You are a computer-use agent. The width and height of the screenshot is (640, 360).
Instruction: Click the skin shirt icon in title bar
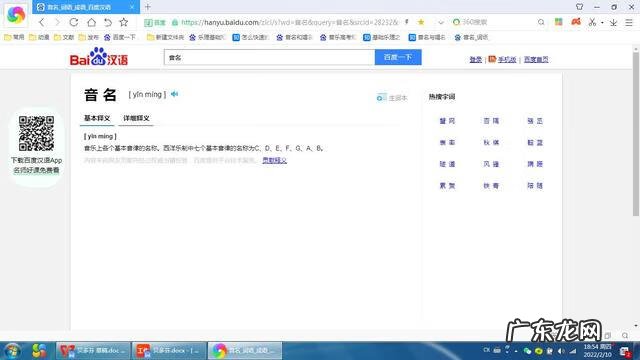[580, 7]
